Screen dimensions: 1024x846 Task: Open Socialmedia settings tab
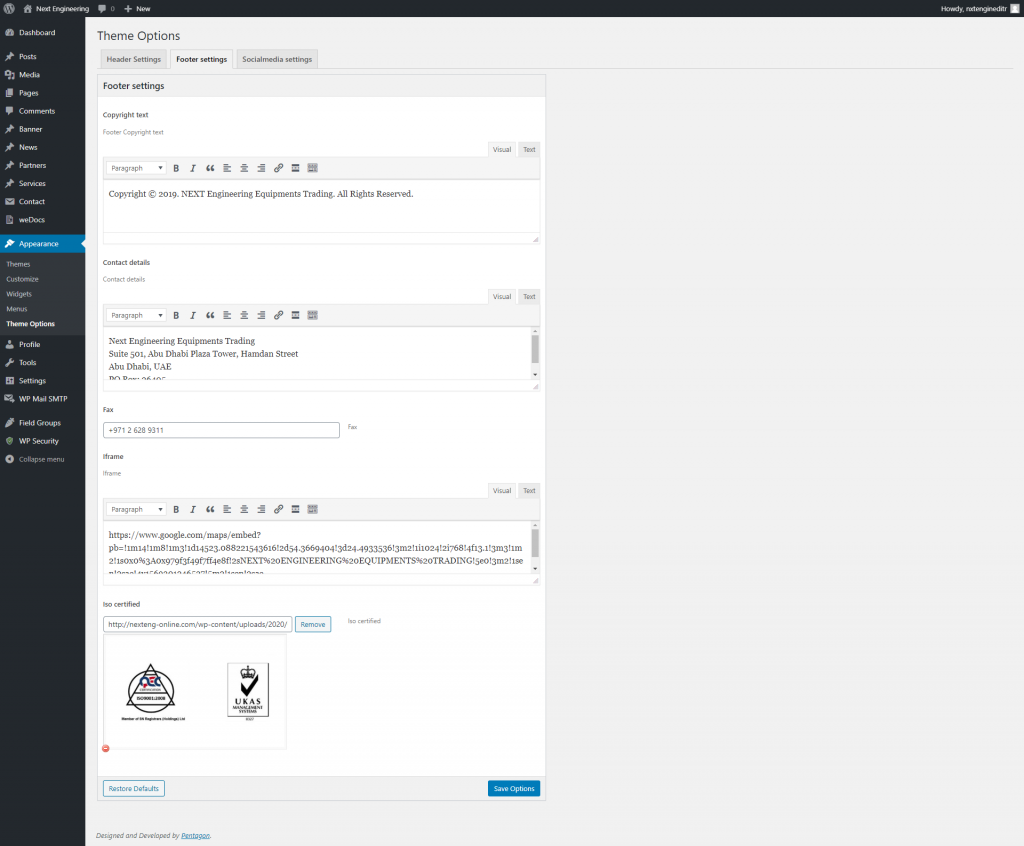pyautogui.click(x=277, y=59)
